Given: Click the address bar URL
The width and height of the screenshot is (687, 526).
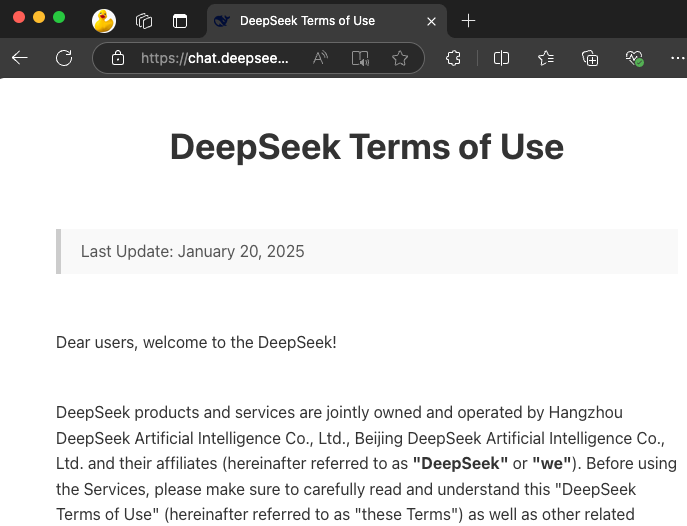Looking at the screenshot, I should (x=215, y=58).
